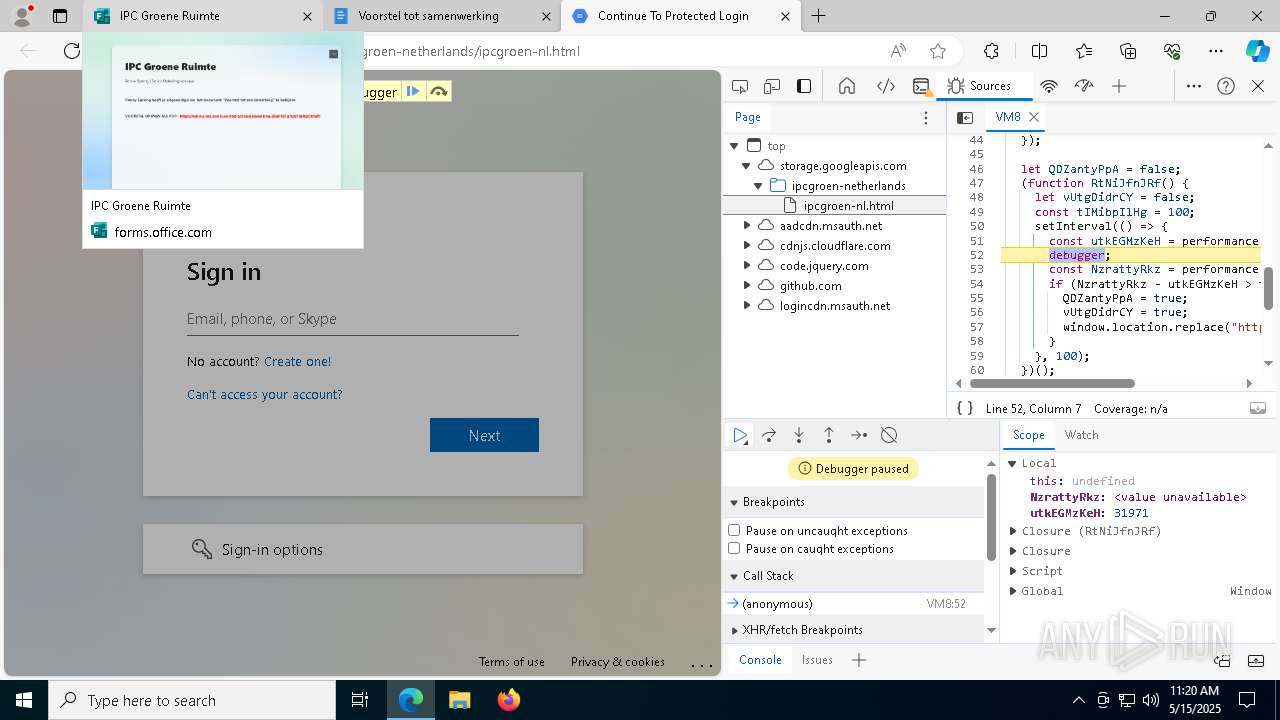Click the Inspect element tool in DevTools
The image size is (1280, 720).
click(x=740, y=86)
